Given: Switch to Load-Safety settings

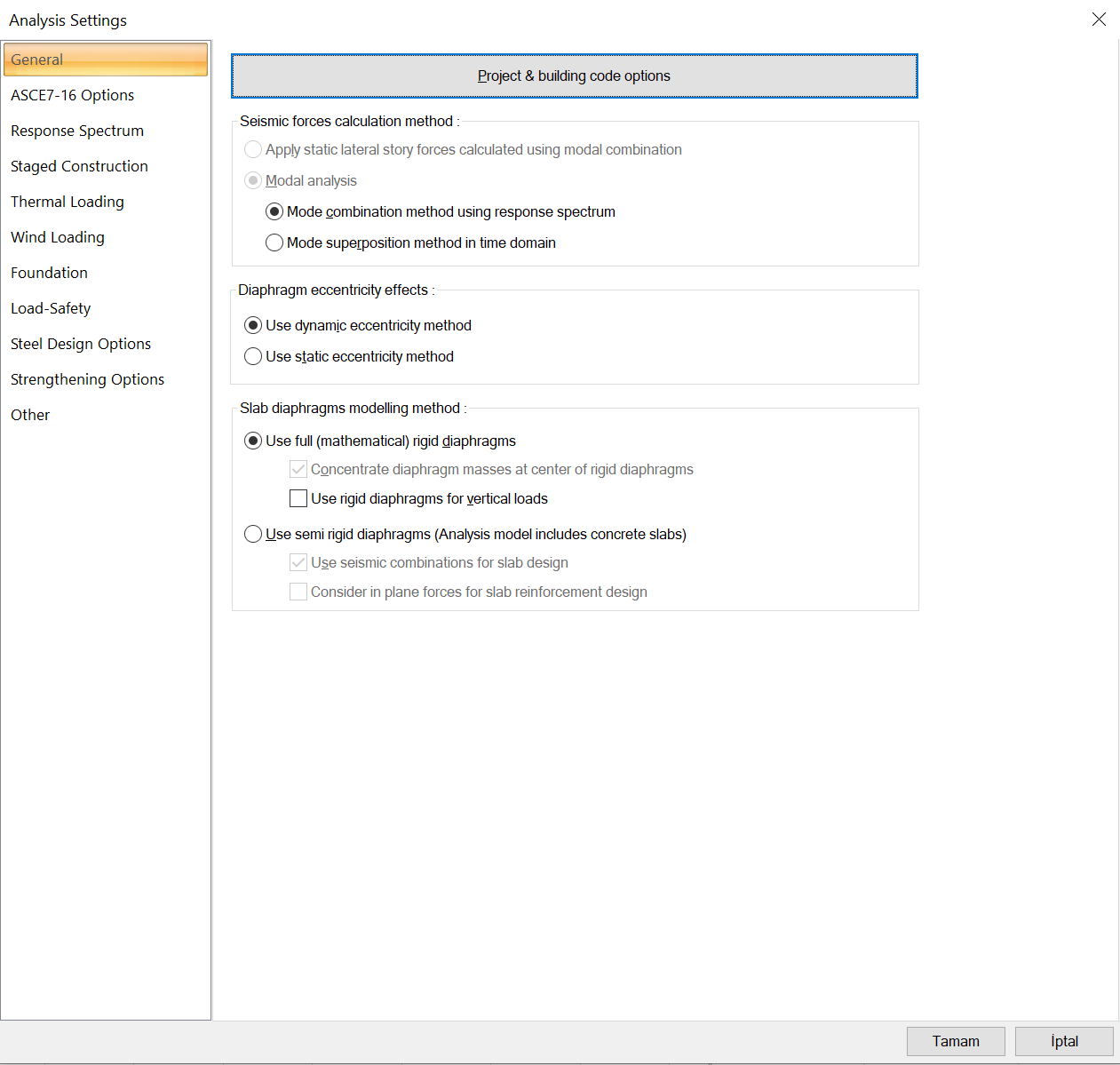Looking at the screenshot, I should point(106,308).
